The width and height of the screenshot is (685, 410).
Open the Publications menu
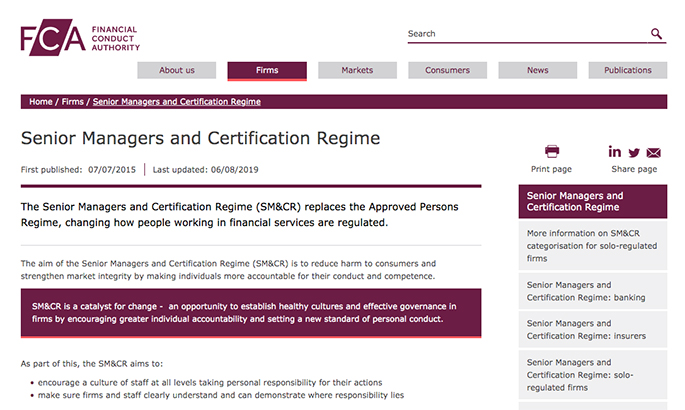[628, 70]
